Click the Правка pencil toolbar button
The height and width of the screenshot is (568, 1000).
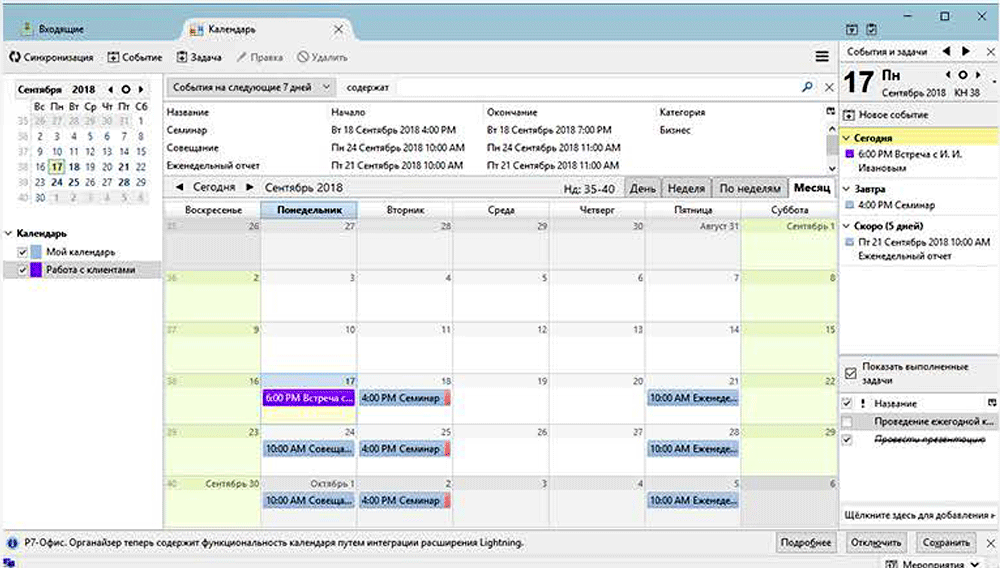tap(260, 57)
